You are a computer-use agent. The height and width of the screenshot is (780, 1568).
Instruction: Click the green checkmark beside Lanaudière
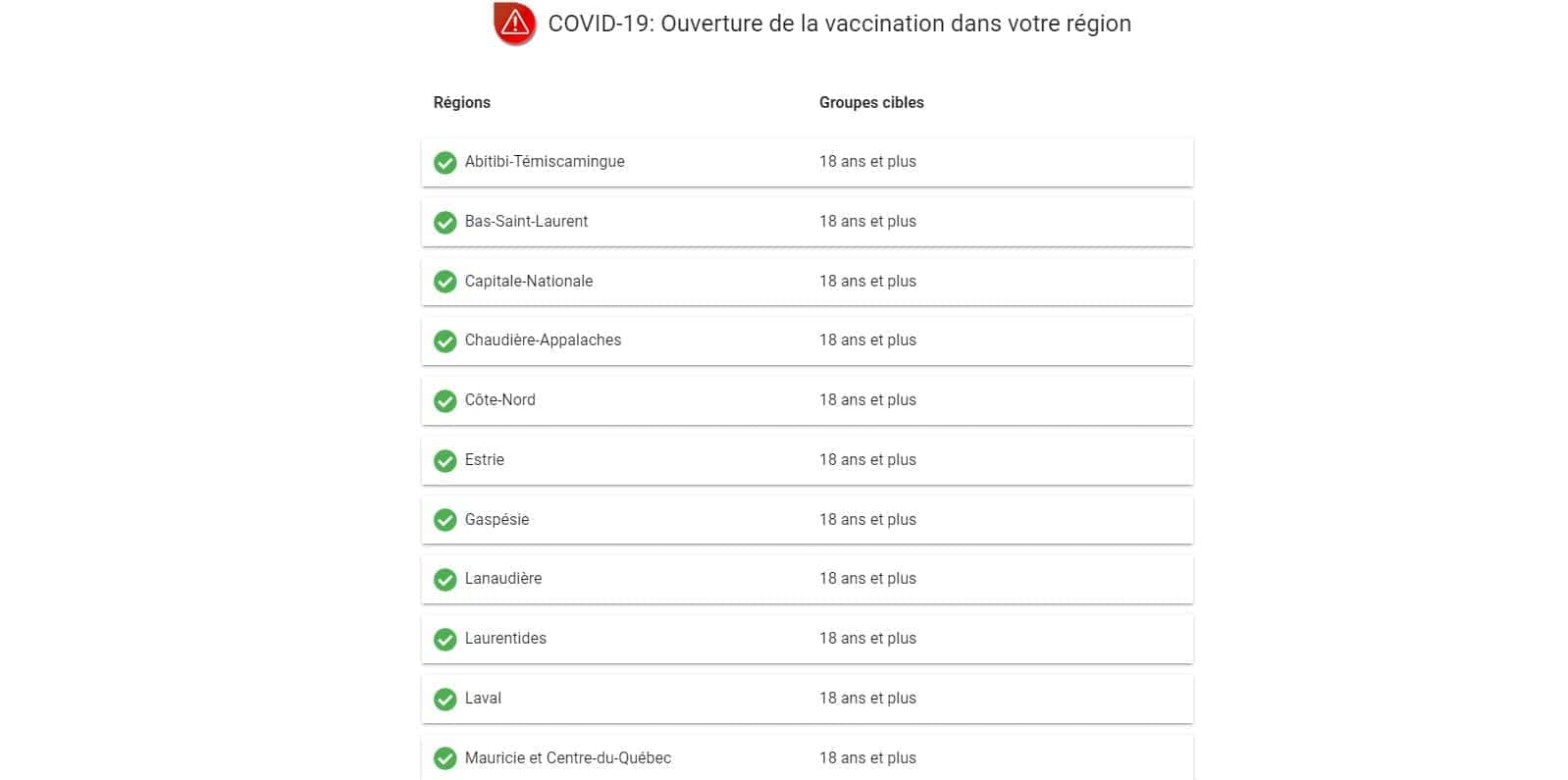pos(445,579)
